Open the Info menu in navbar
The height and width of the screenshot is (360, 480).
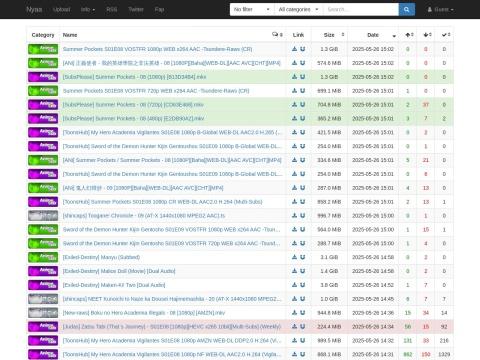tap(88, 9)
